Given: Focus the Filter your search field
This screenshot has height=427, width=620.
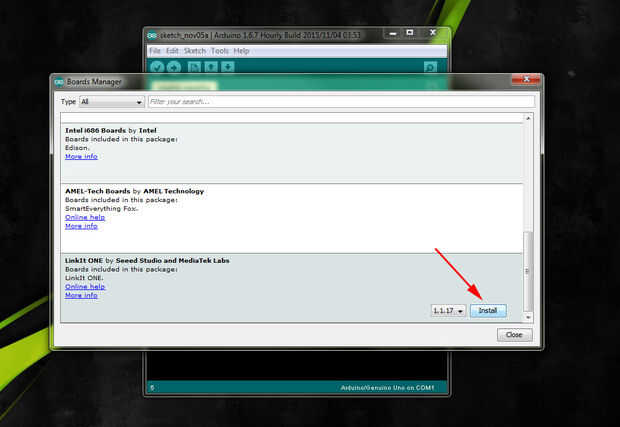Looking at the screenshot, I should (x=341, y=102).
